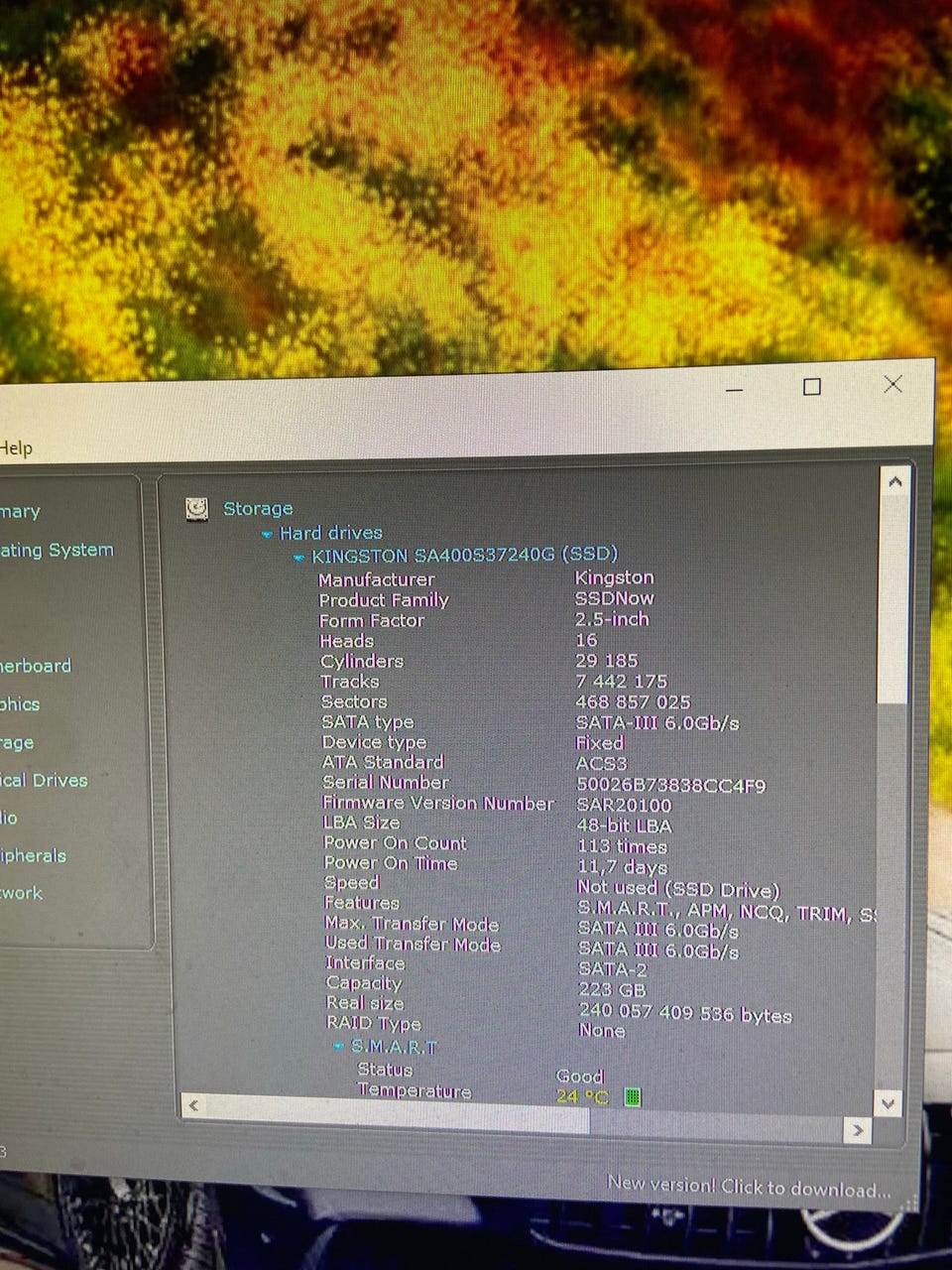The image size is (952, 1270).
Task: Select the Motherboard sidebar item
Action: (36, 666)
